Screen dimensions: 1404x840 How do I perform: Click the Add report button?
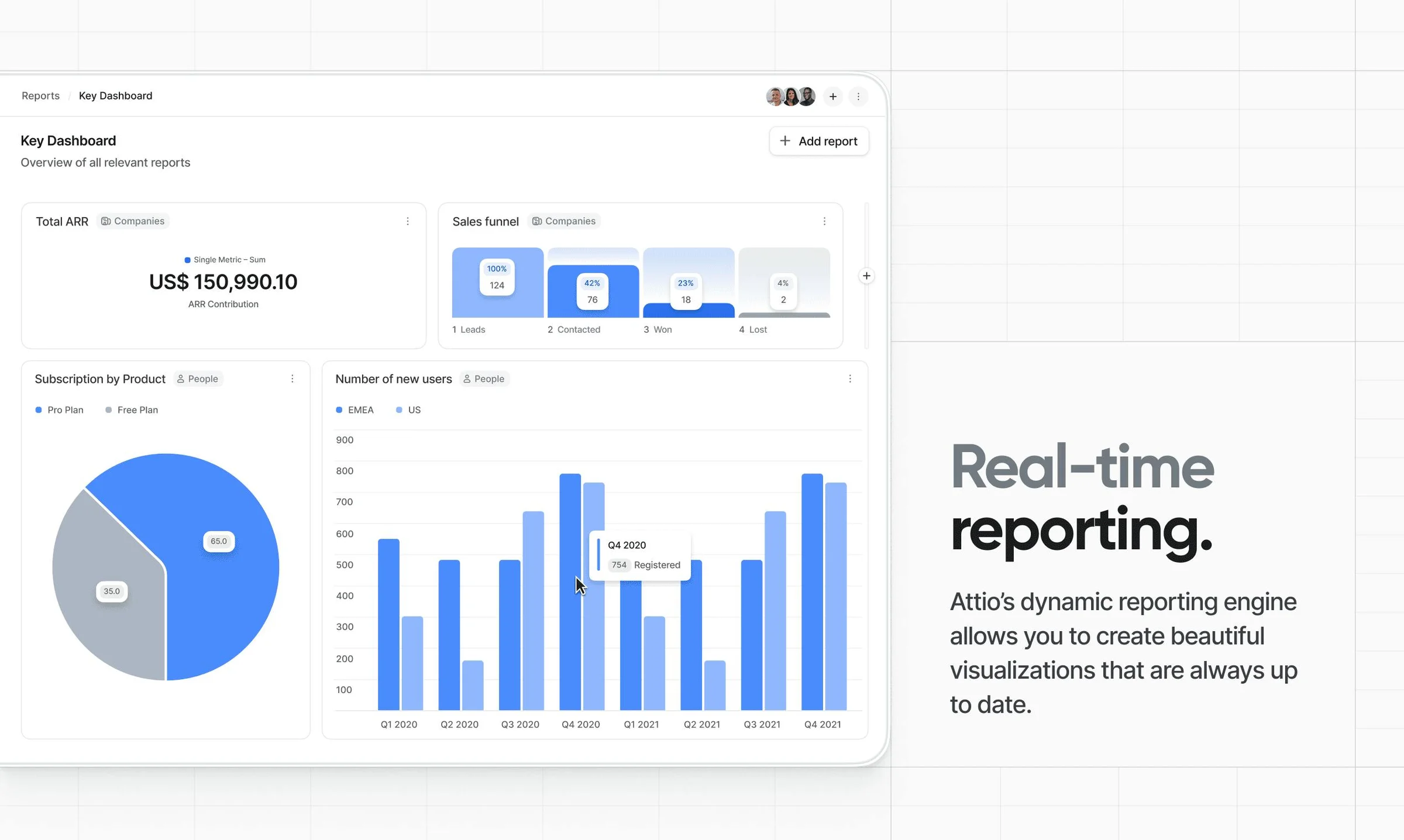coord(819,141)
